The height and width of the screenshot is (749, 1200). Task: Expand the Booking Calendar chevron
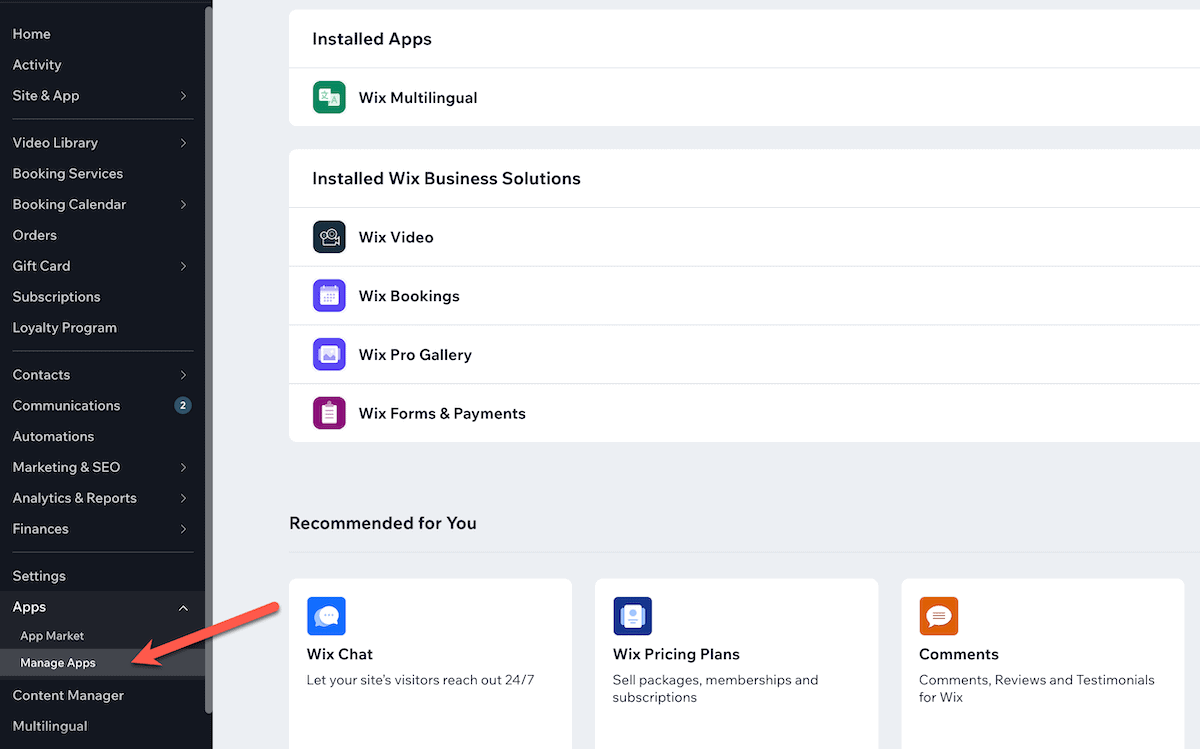pyautogui.click(x=183, y=205)
